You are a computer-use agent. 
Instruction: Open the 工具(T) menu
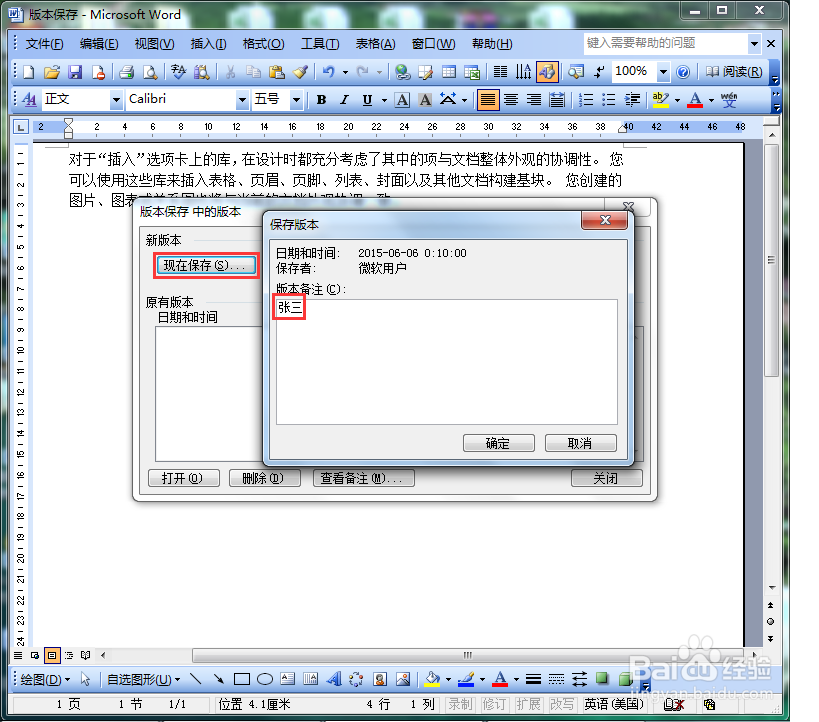tap(320, 44)
